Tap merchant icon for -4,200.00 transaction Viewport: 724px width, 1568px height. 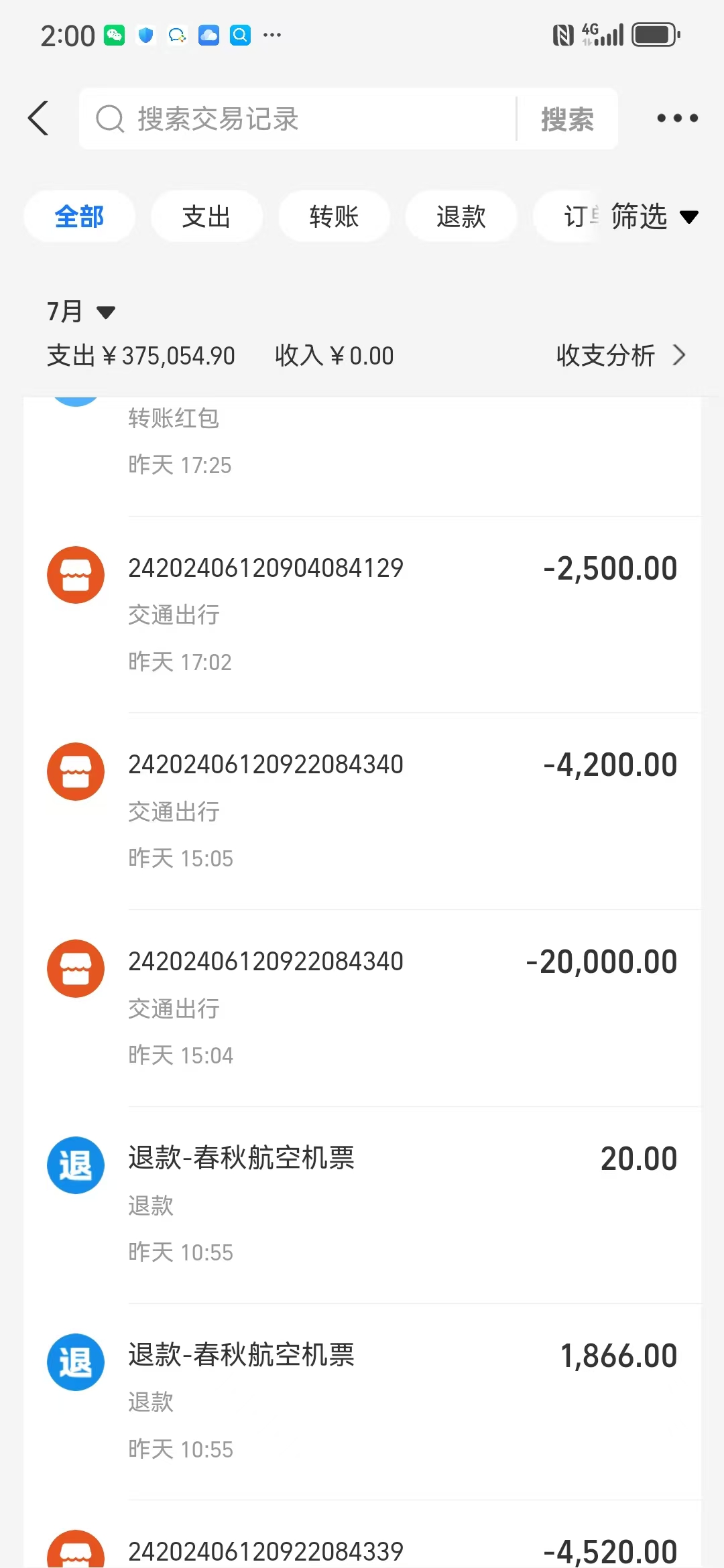[x=76, y=771]
